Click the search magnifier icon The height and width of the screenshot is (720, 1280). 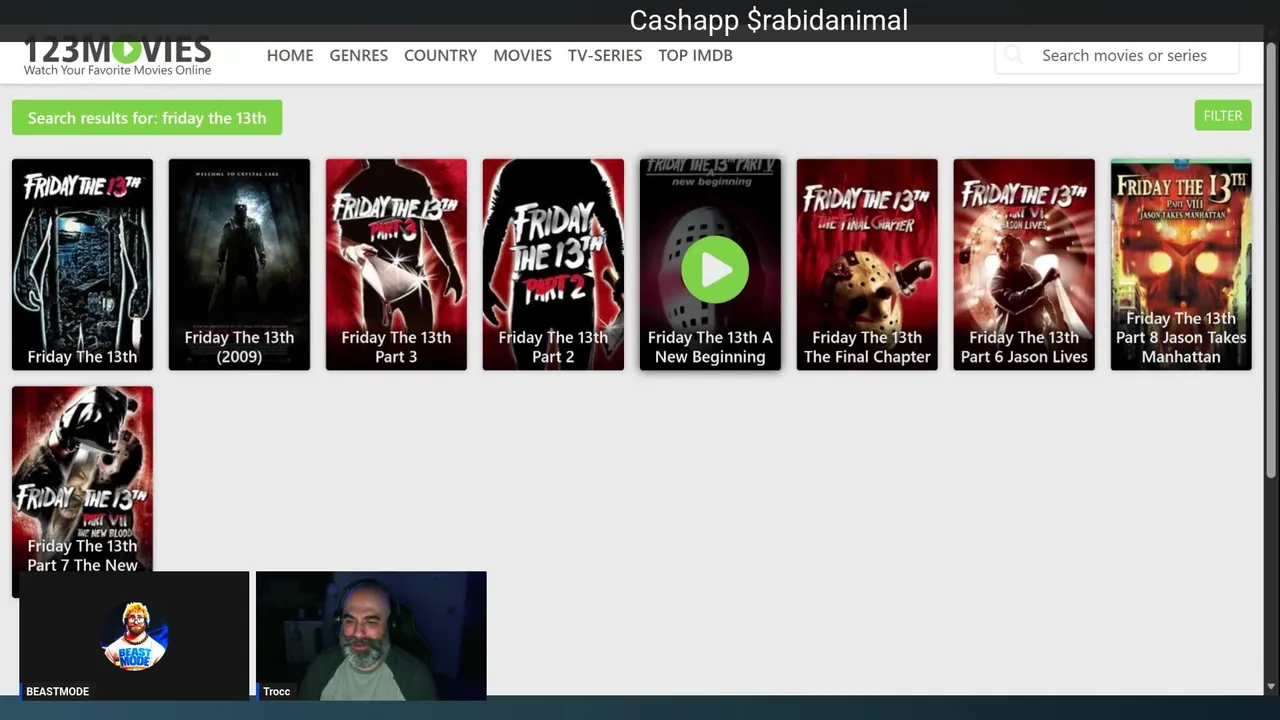(1013, 55)
